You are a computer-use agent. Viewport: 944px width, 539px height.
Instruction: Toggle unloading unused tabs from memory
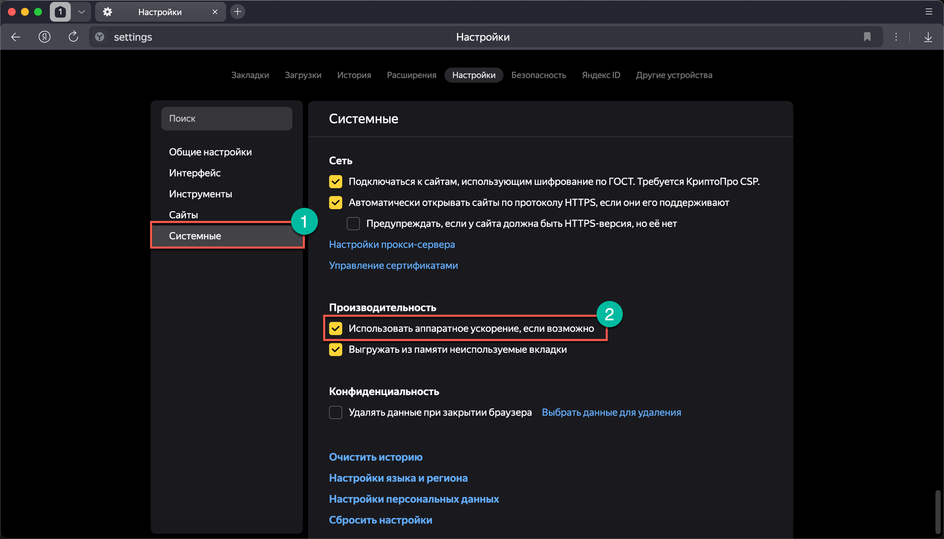tap(335, 349)
